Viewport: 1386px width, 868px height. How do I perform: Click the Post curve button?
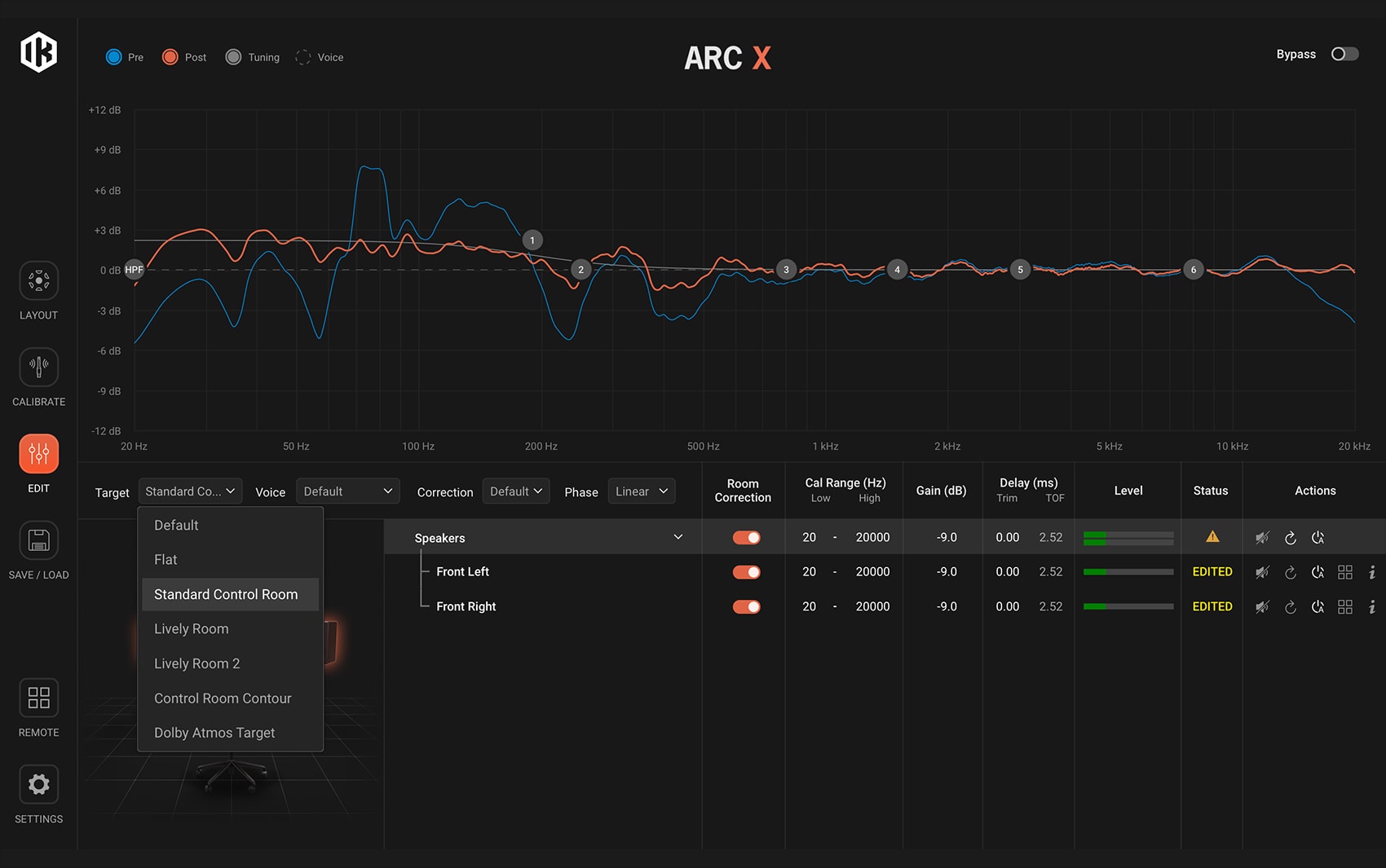[170, 57]
